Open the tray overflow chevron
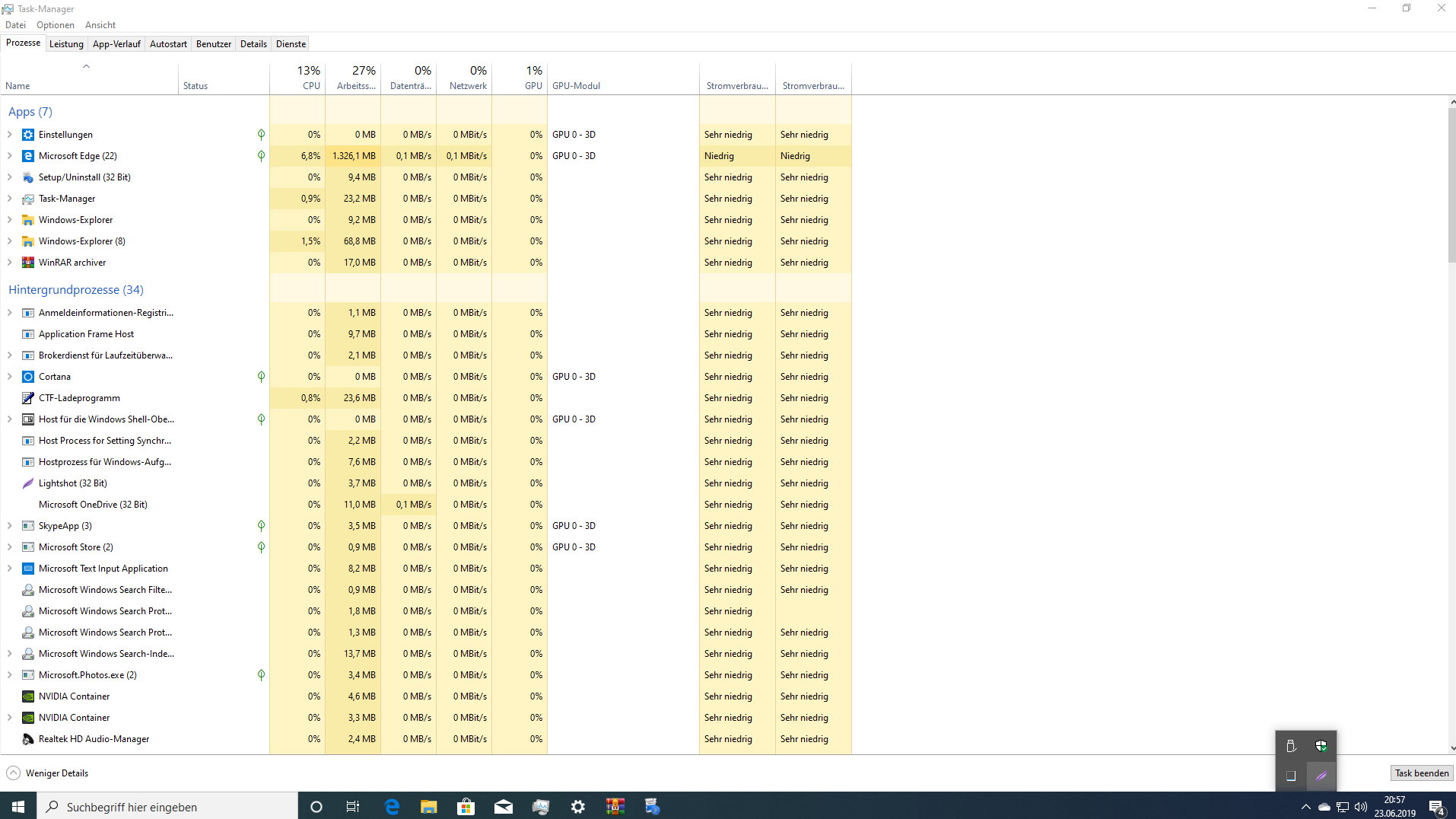The width and height of the screenshot is (1456, 819). (x=1304, y=807)
